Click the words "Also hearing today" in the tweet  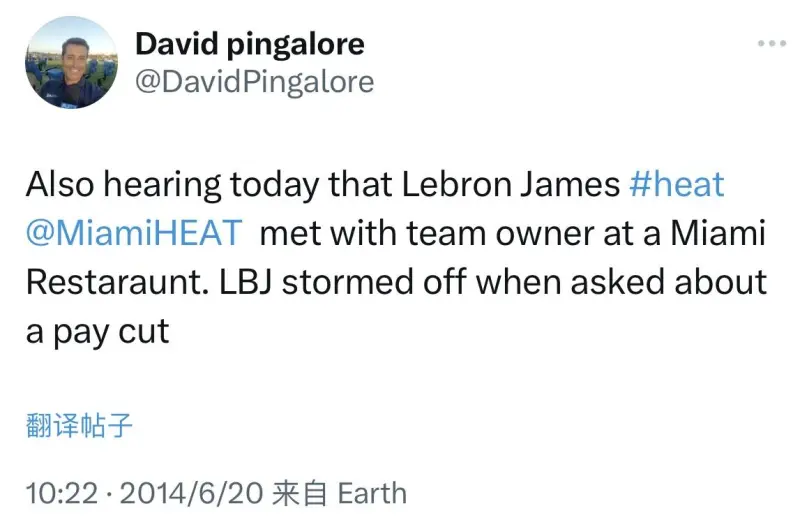click(172, 184)
